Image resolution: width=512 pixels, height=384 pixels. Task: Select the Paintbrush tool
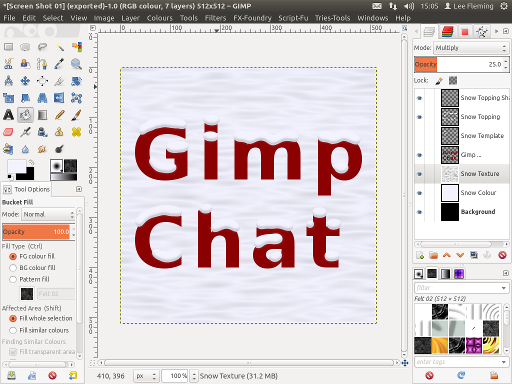tap(76, 115)
